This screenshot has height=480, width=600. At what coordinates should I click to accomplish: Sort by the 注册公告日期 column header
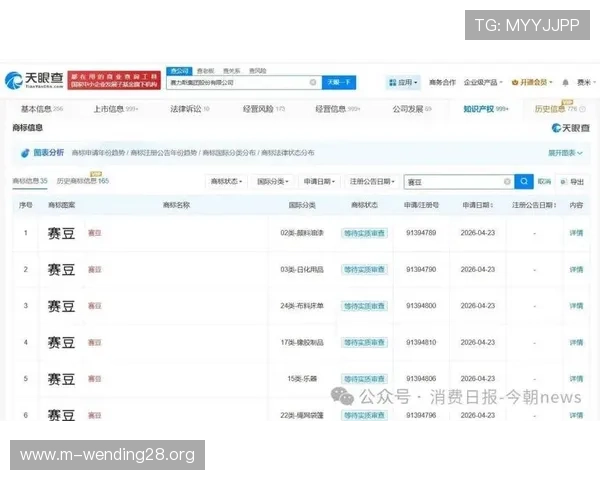tap(534, 205)
